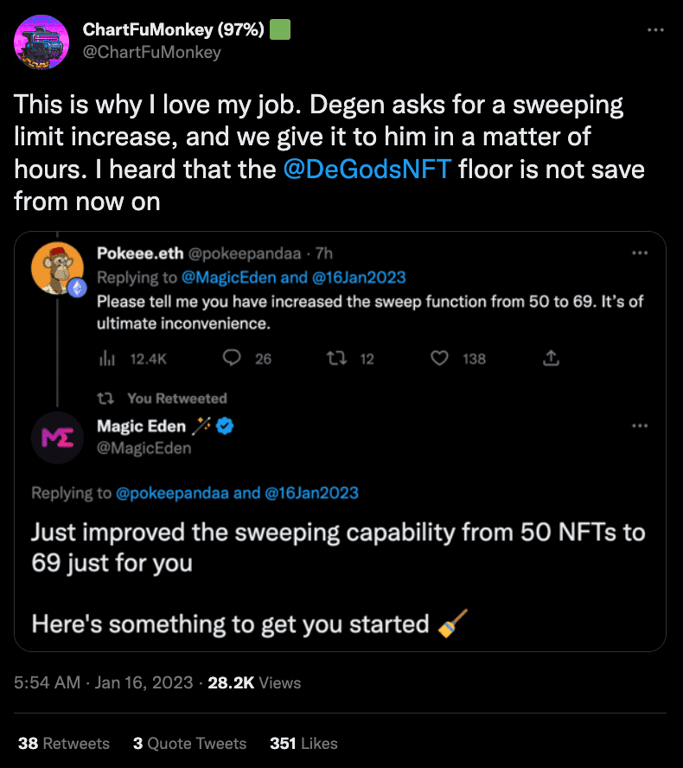Click the reply bubble icon with 26
This screenshot has width=683, height=768.
[232, 358]
